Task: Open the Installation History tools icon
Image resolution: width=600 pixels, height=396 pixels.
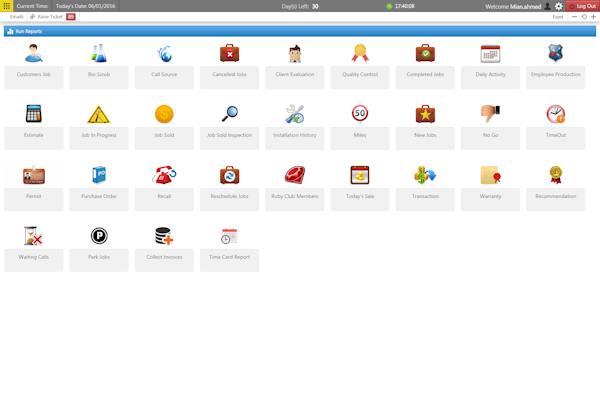Action: point(295,114)
